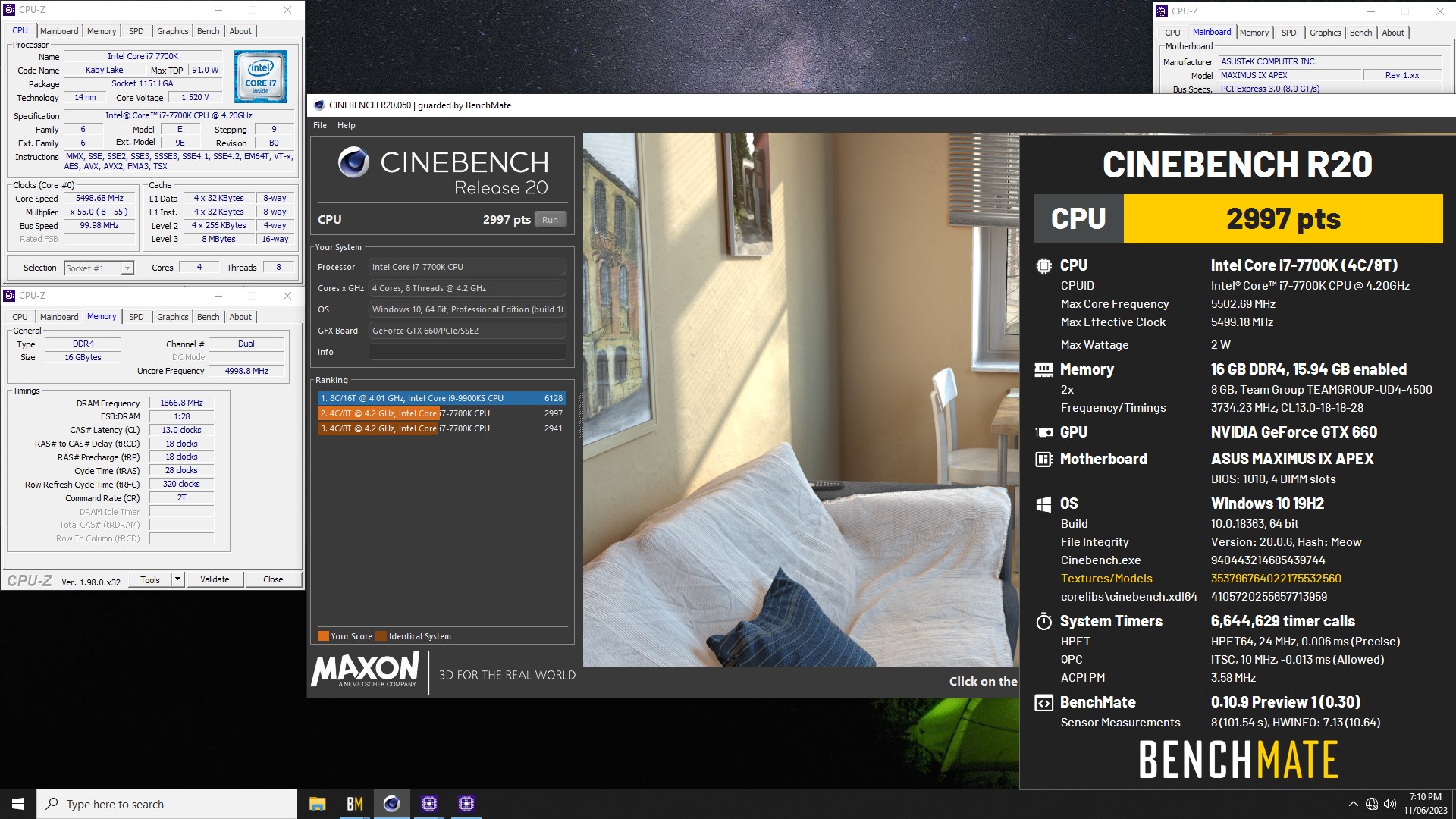The width and height of the screenshot is (1456, 819).
Task: Click CPU-Z title bar icon in Mainboard window
Action: [1161, 11]
